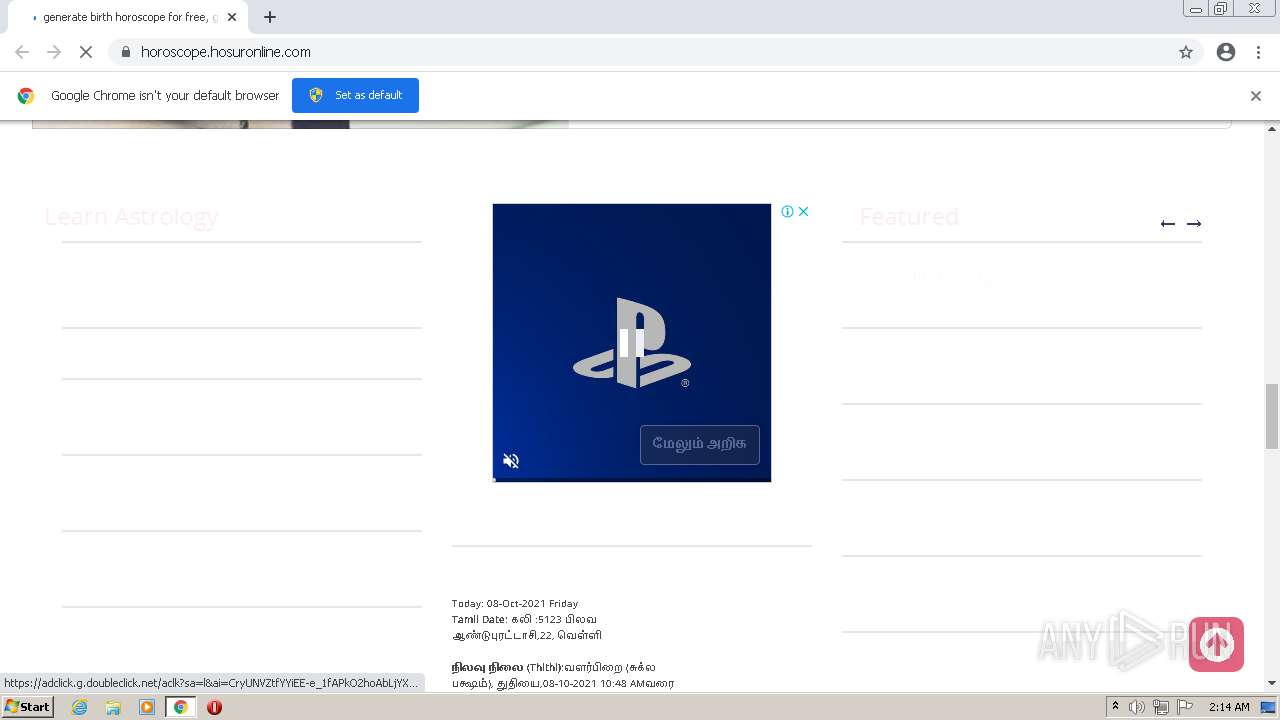The image size is (1280, 720).
Task: Click the page vertical scrollbar thumb
Action: point(1272,416)
